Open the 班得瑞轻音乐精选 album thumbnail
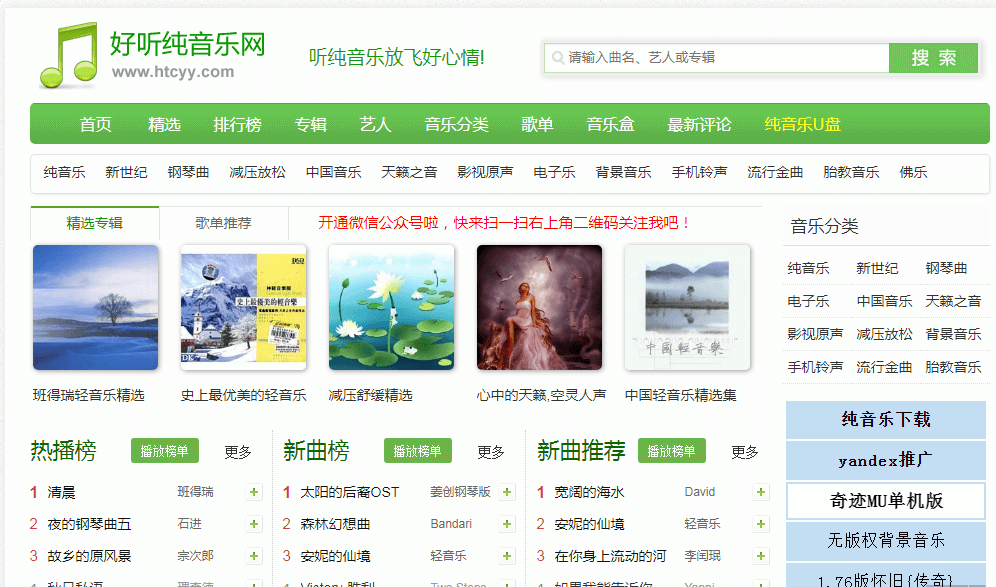Screen dimensions: 996x587 (95, 306)
